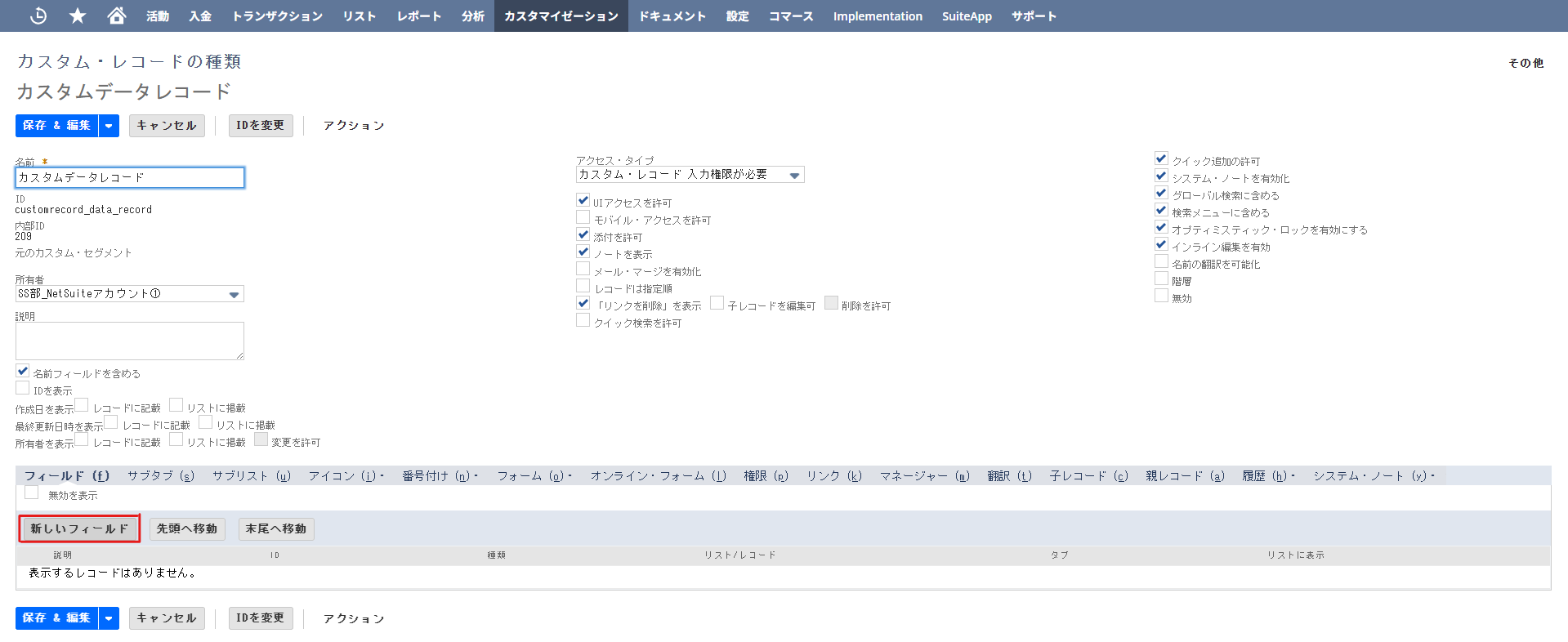Open the recent records history icon
The height and width of the screenshot is (642, 1568).
pos(38,16)
